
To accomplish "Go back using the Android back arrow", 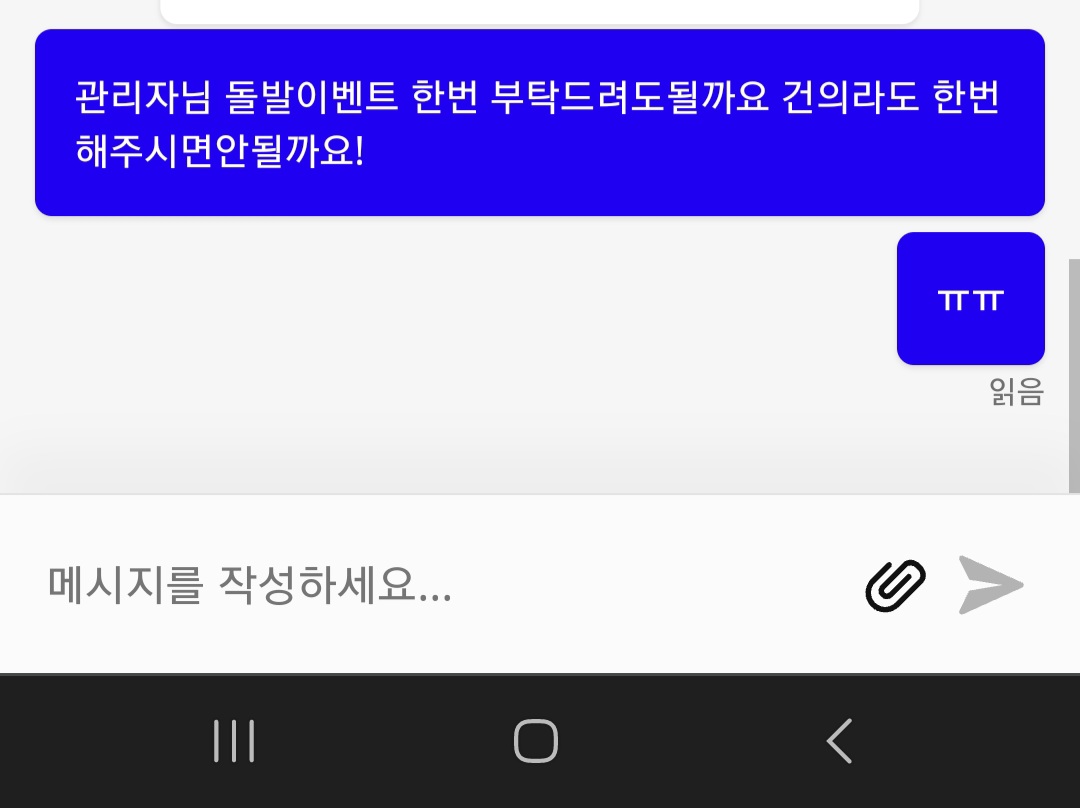I will [840, 741].
